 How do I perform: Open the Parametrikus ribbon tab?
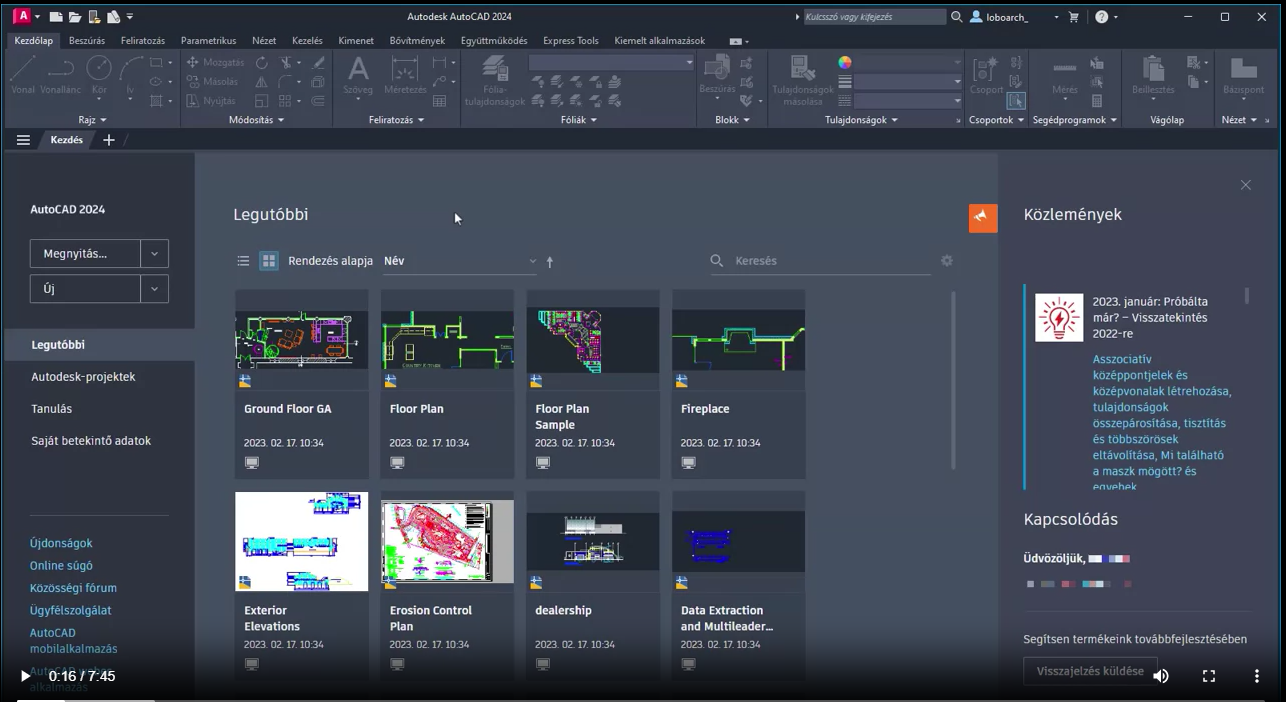[208, 41]
